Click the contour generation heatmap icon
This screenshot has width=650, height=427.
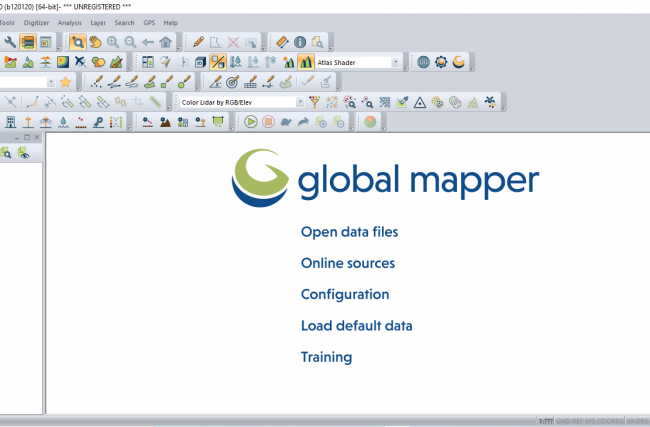(x=63, y=62)
